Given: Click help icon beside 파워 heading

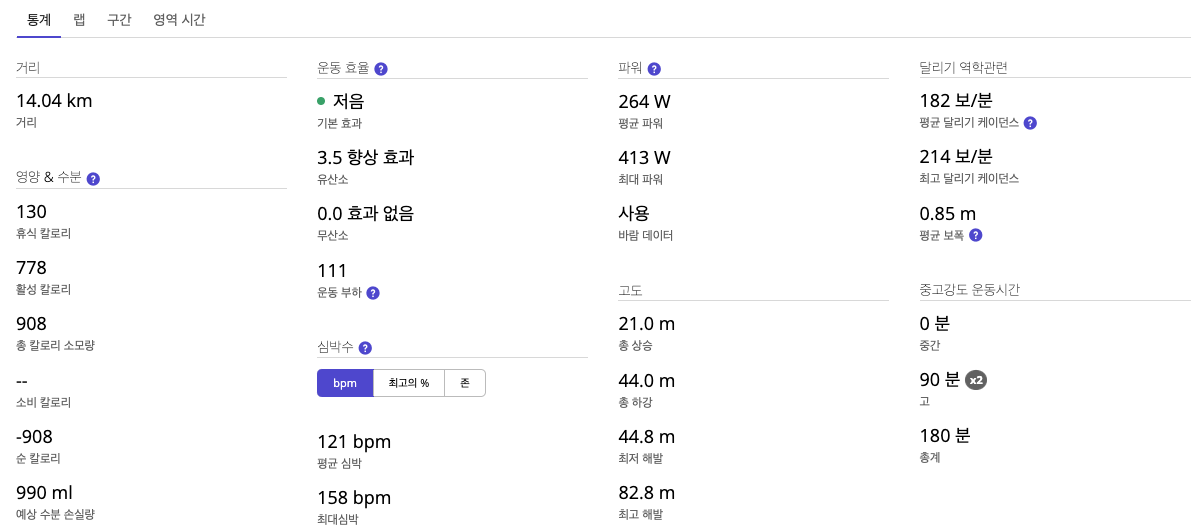Looking at the screenshot, I should pyautogui.click(x=654, y=69).
